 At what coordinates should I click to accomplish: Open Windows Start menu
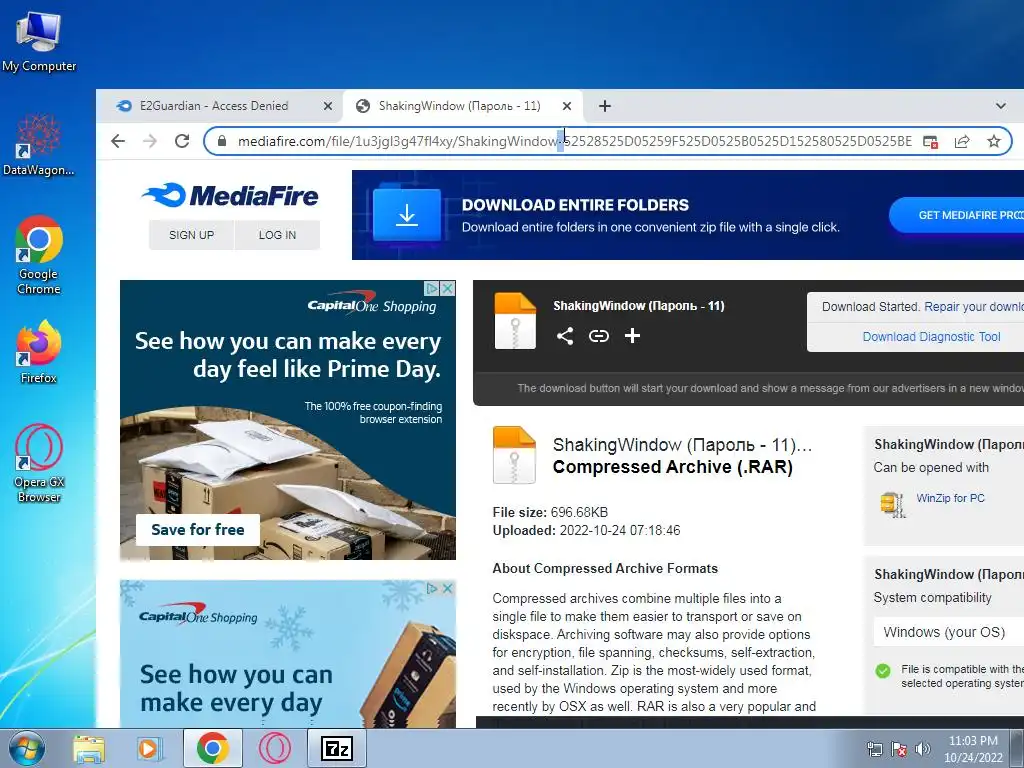(25, 748)
